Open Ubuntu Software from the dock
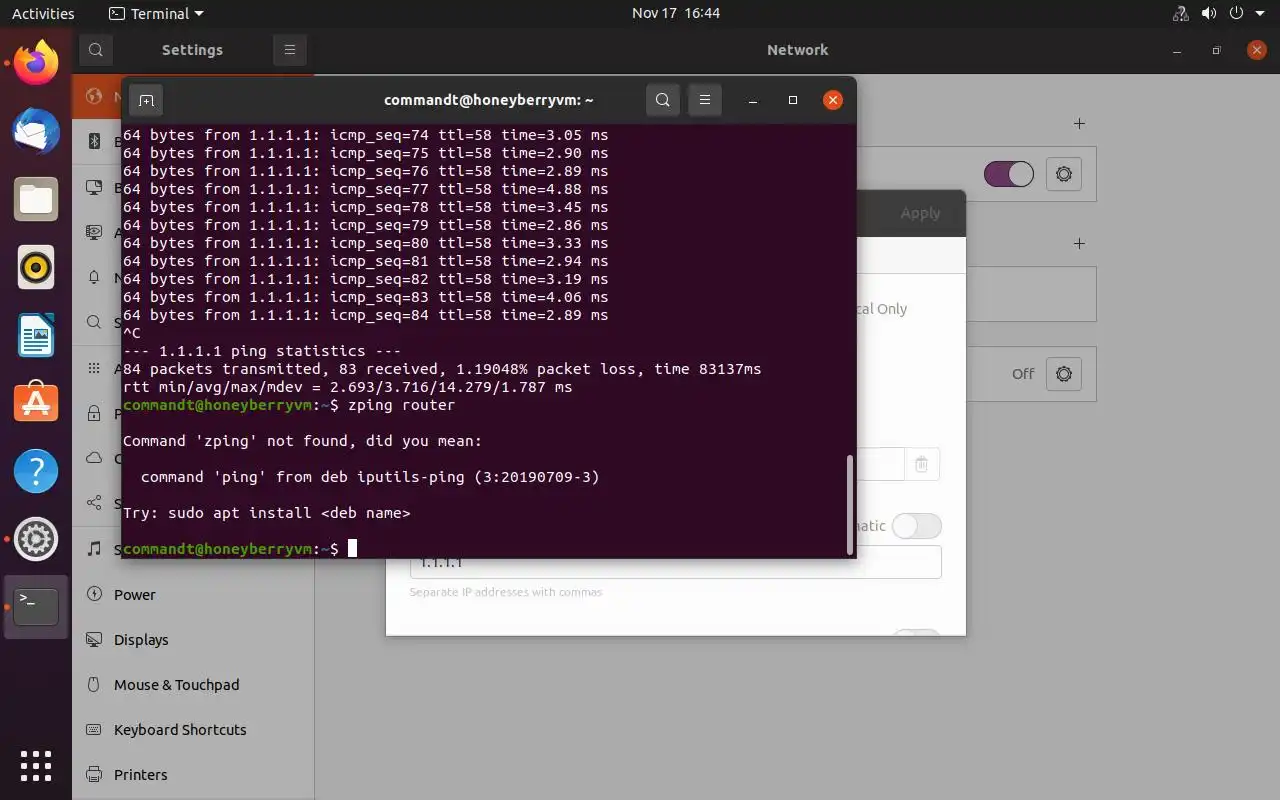The image size is (1280, 800). pyautogui.click(x=36, y=403)
